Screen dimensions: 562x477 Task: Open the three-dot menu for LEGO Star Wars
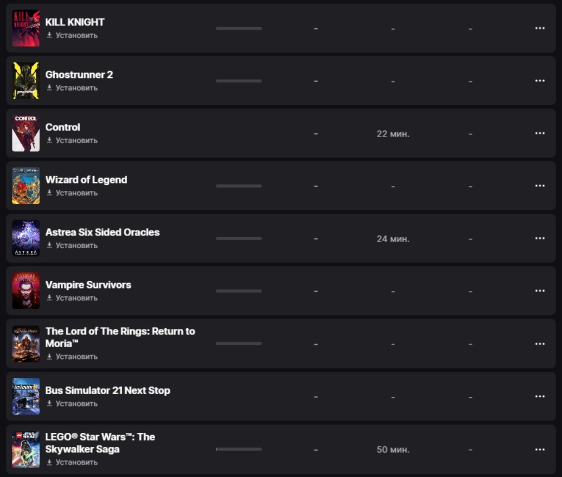[x=540, y=449]
